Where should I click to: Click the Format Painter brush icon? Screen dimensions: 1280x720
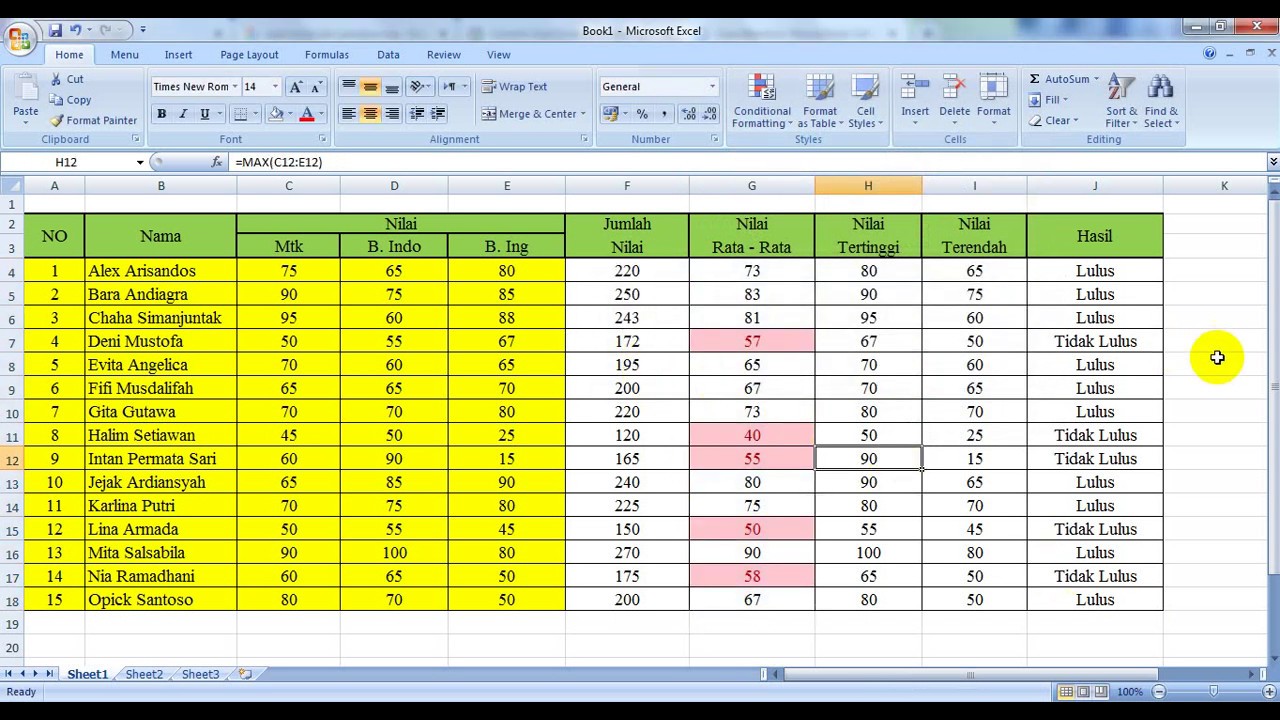[57, 121]
